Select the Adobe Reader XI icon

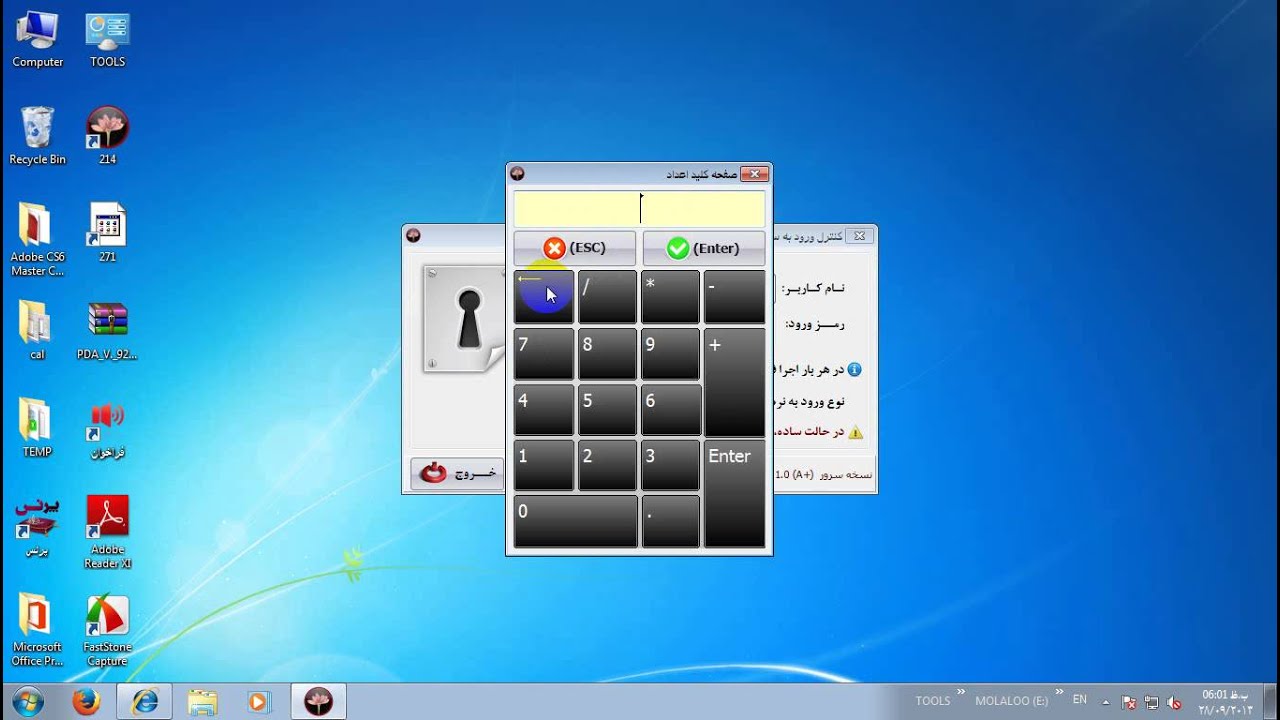(107, 532)
